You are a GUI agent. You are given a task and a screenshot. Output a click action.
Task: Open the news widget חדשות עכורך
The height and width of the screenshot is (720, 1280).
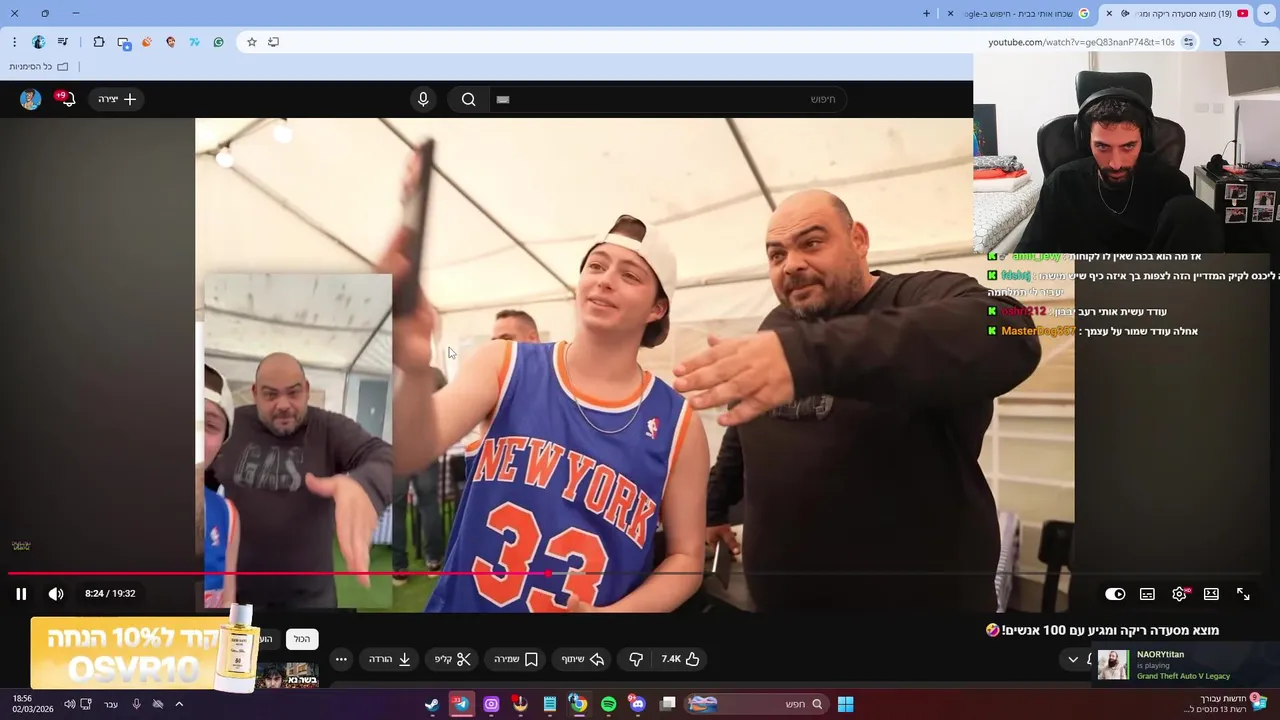click(1225, 703)
